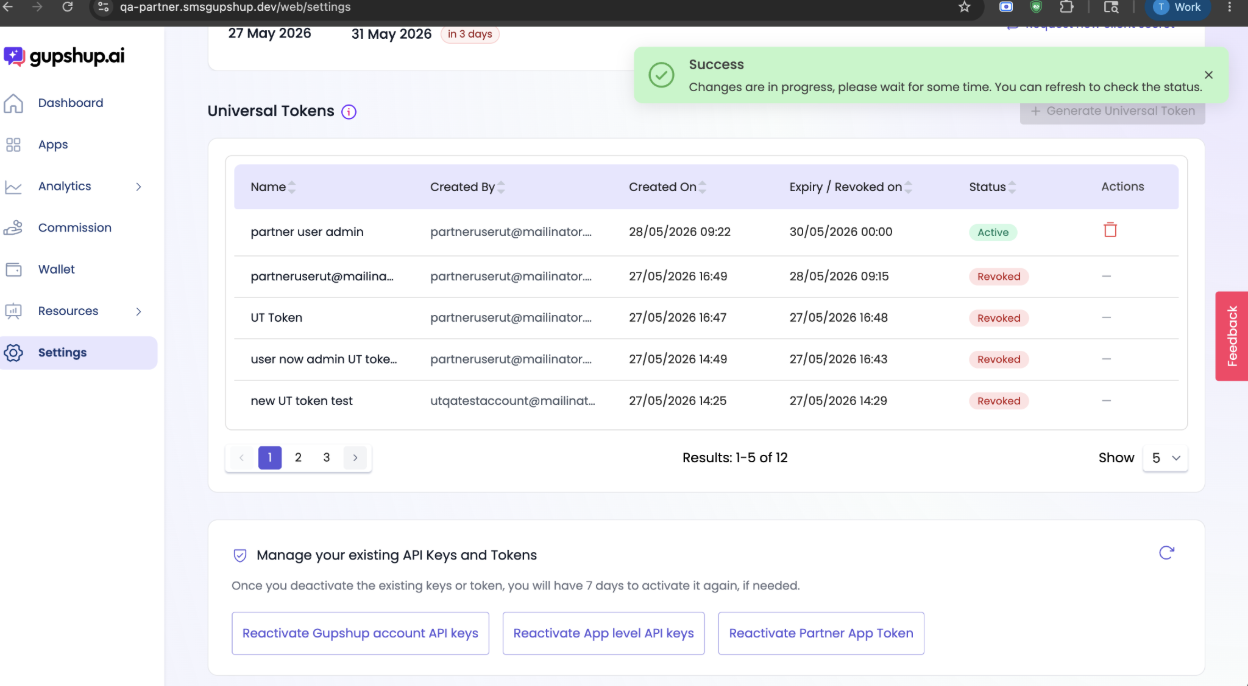Expand the Resources submenu chevron
Screen dimensions: 1248x686
pos(139,311)
